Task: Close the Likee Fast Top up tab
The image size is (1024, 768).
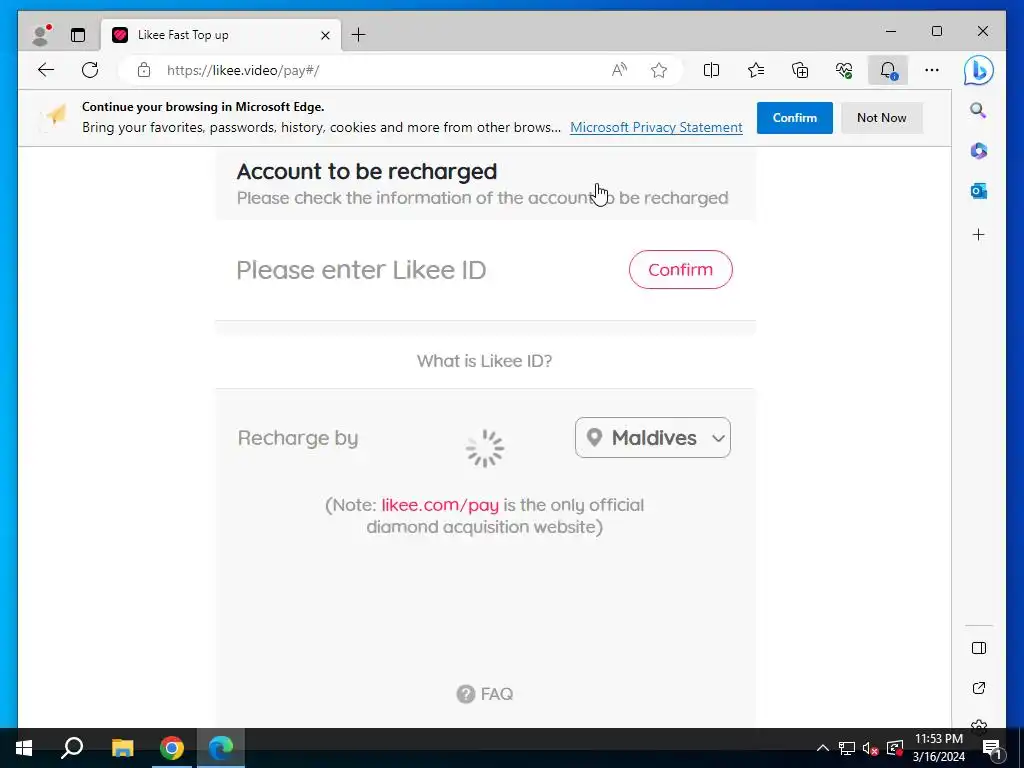Action: [325, 35]
